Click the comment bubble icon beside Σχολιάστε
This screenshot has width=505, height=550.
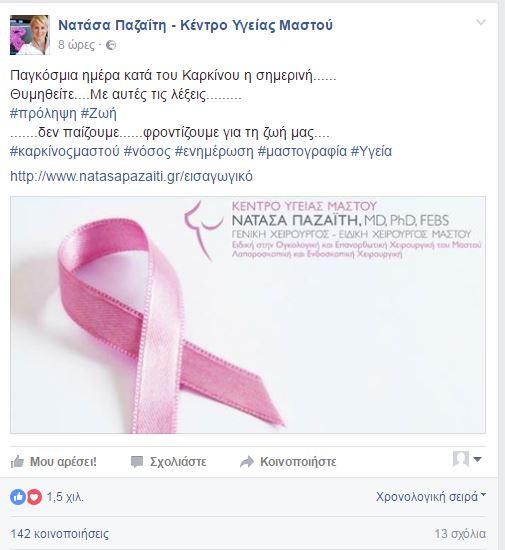click(137, 462)
